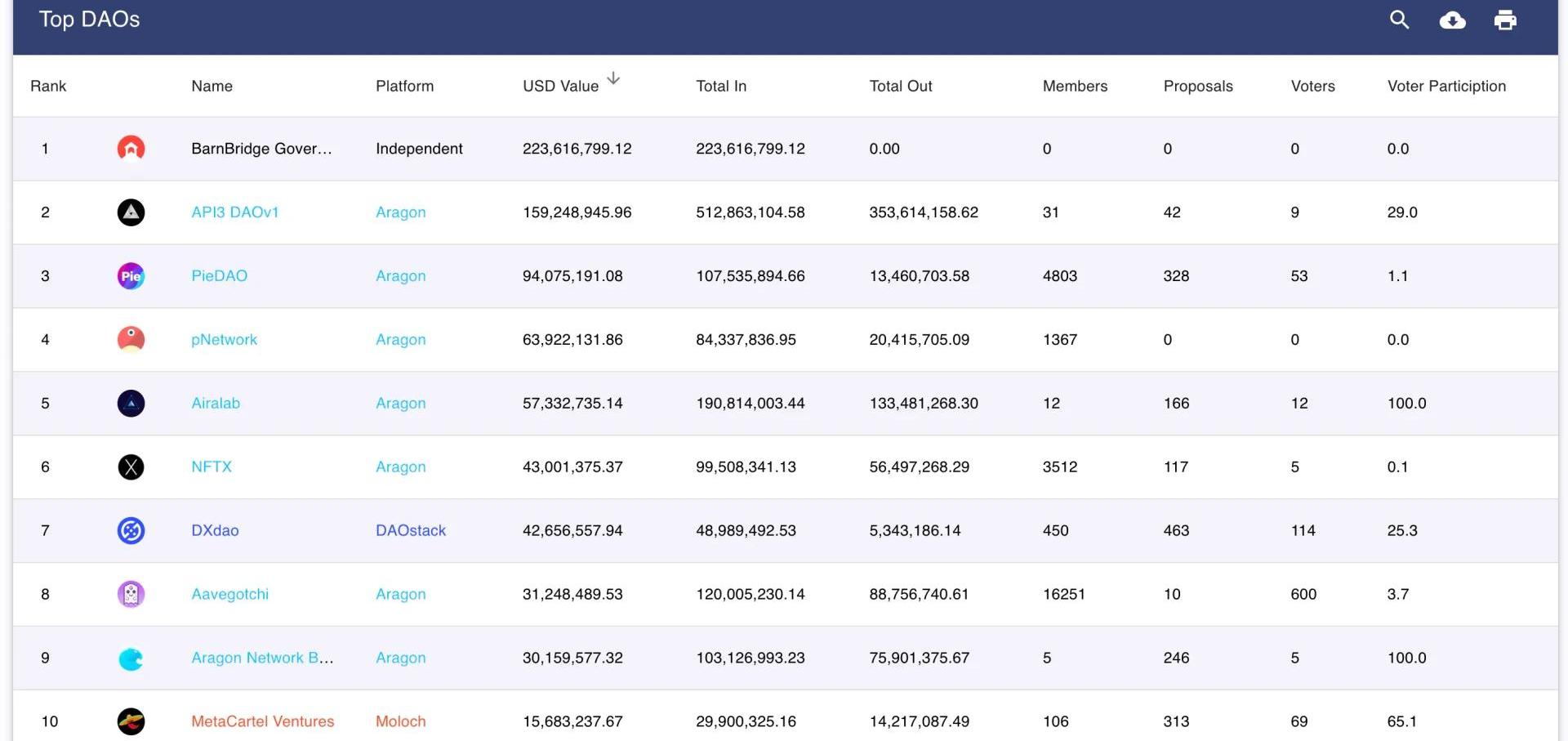Sort by the Members column header
This screenshot has height=741, width=1568.
tap(1075, 86)
